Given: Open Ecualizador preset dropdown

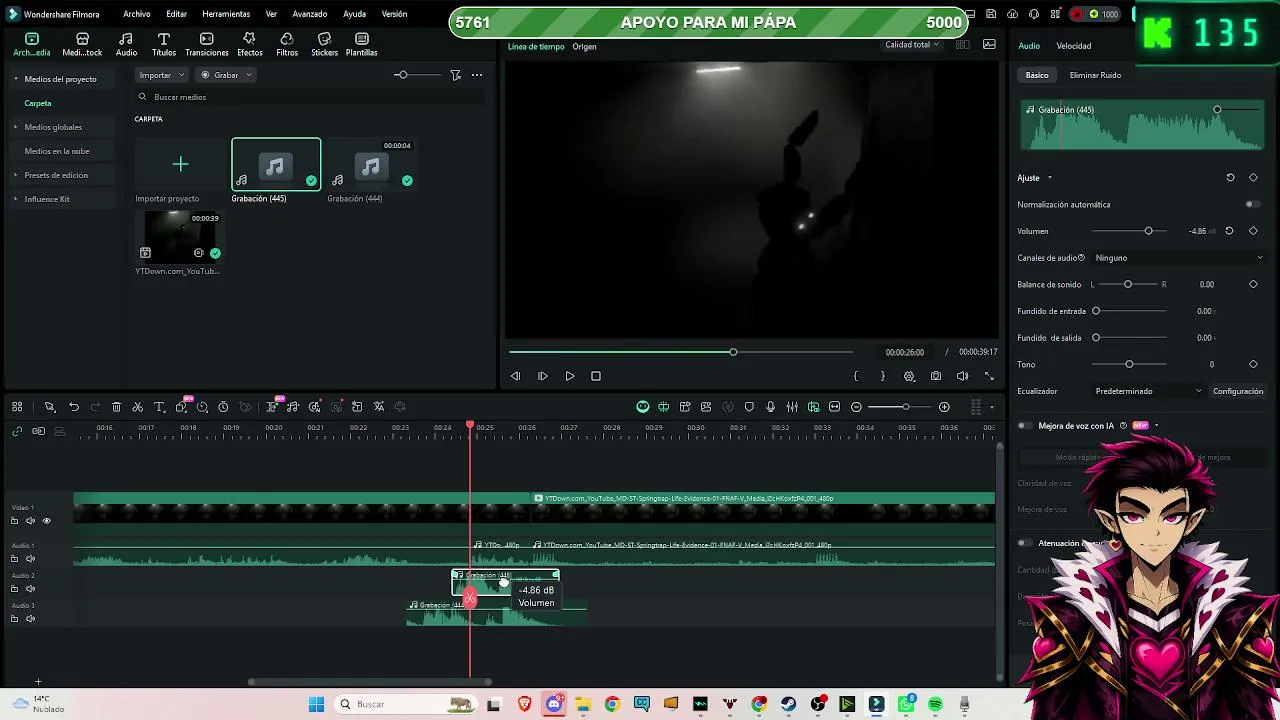Looking at the screenshot, I should (x=1148, y=391).
